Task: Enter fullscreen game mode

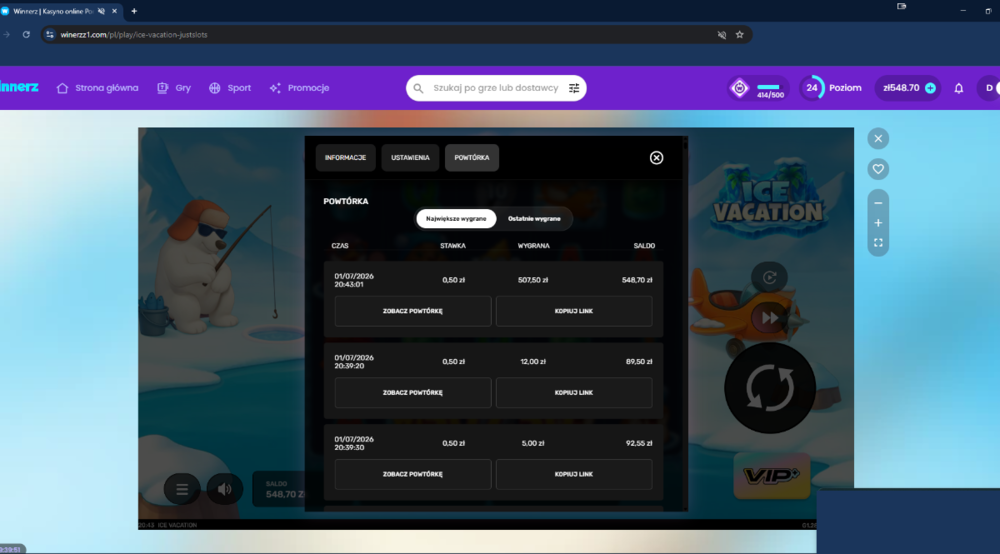Action: pos(878,243)
